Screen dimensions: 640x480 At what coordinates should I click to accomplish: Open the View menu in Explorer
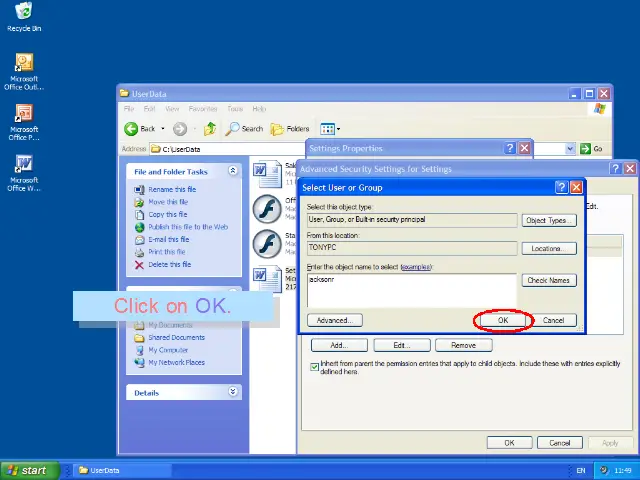172,109
